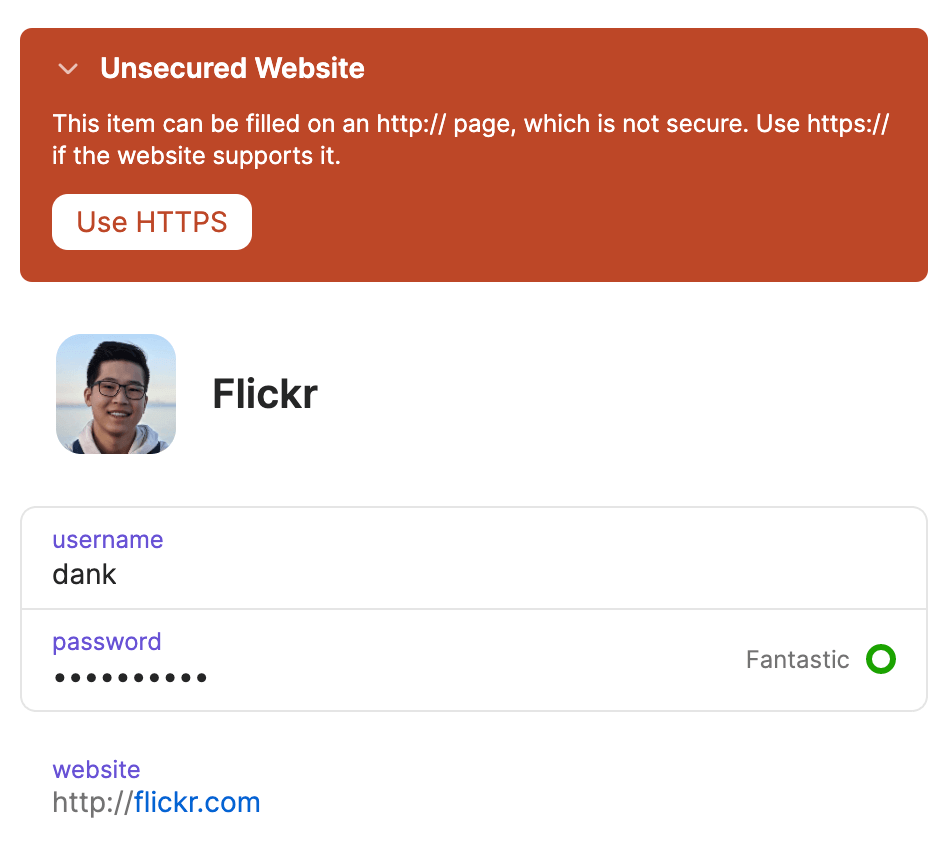The height and width of the screenshot is (852, 950).
Task: Click the http:// prefix of the website
Action: (x=92, y=802)
